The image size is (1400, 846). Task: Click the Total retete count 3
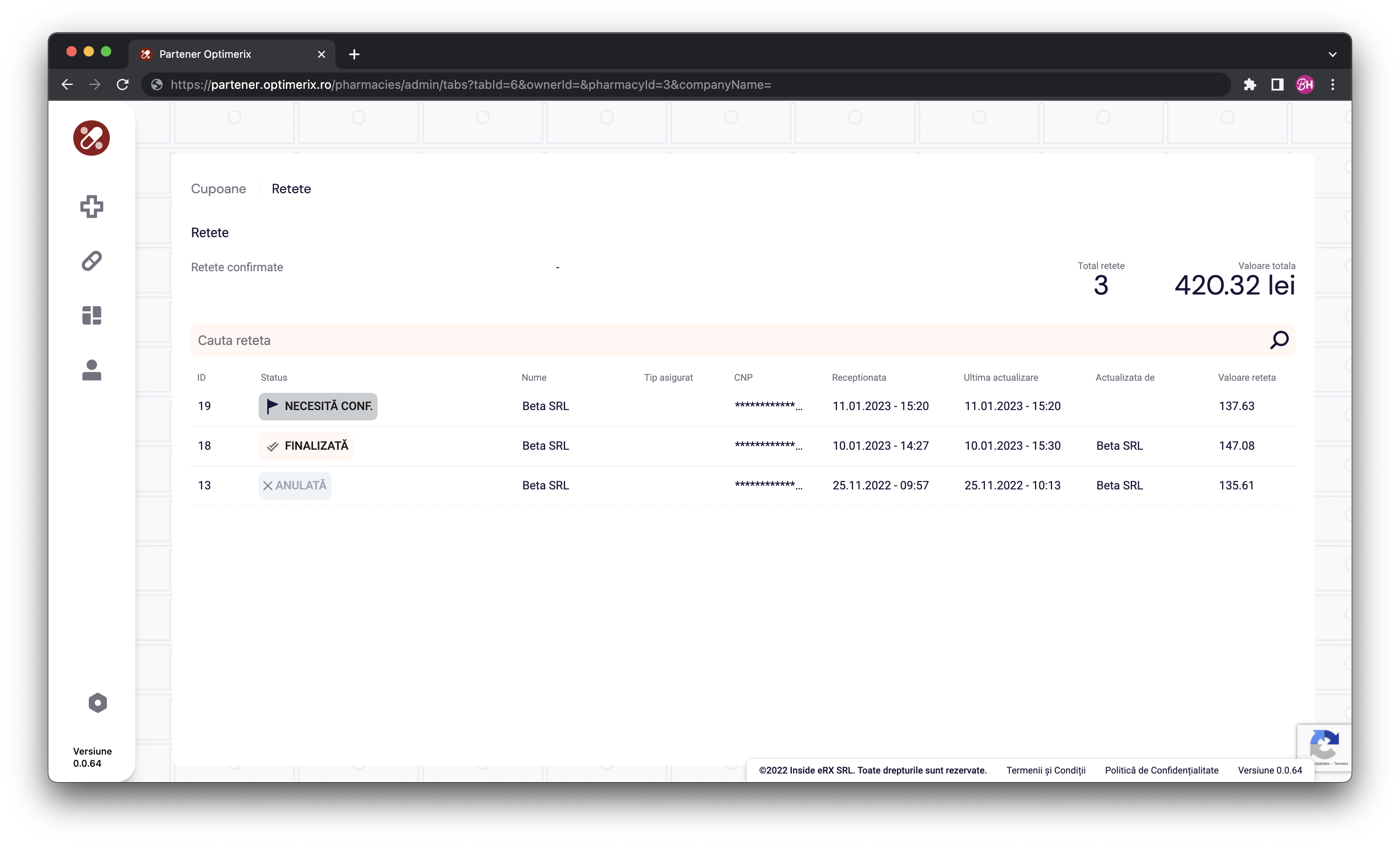pyautogui.click(x=1100, y=285)
